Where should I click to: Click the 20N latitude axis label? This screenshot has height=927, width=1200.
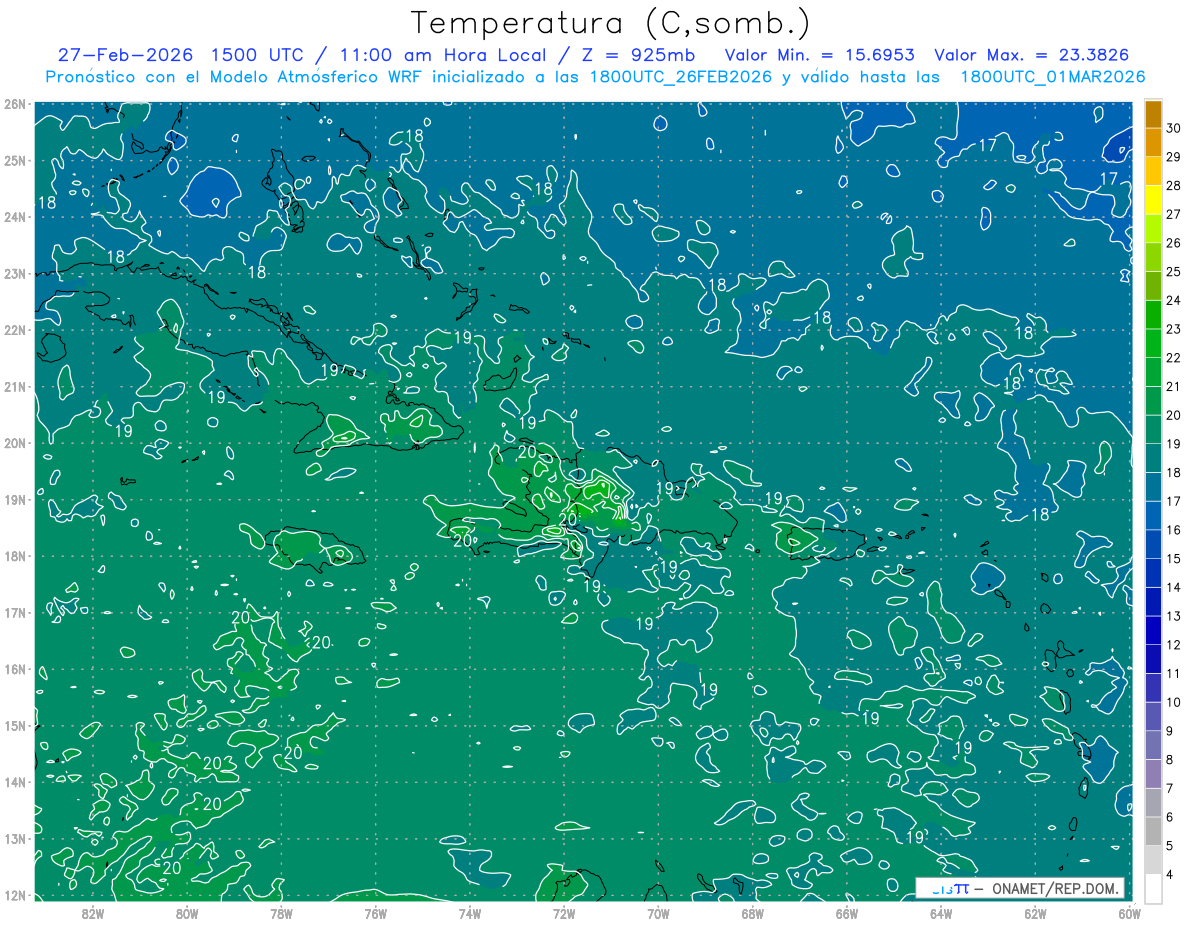coord(15,443)
